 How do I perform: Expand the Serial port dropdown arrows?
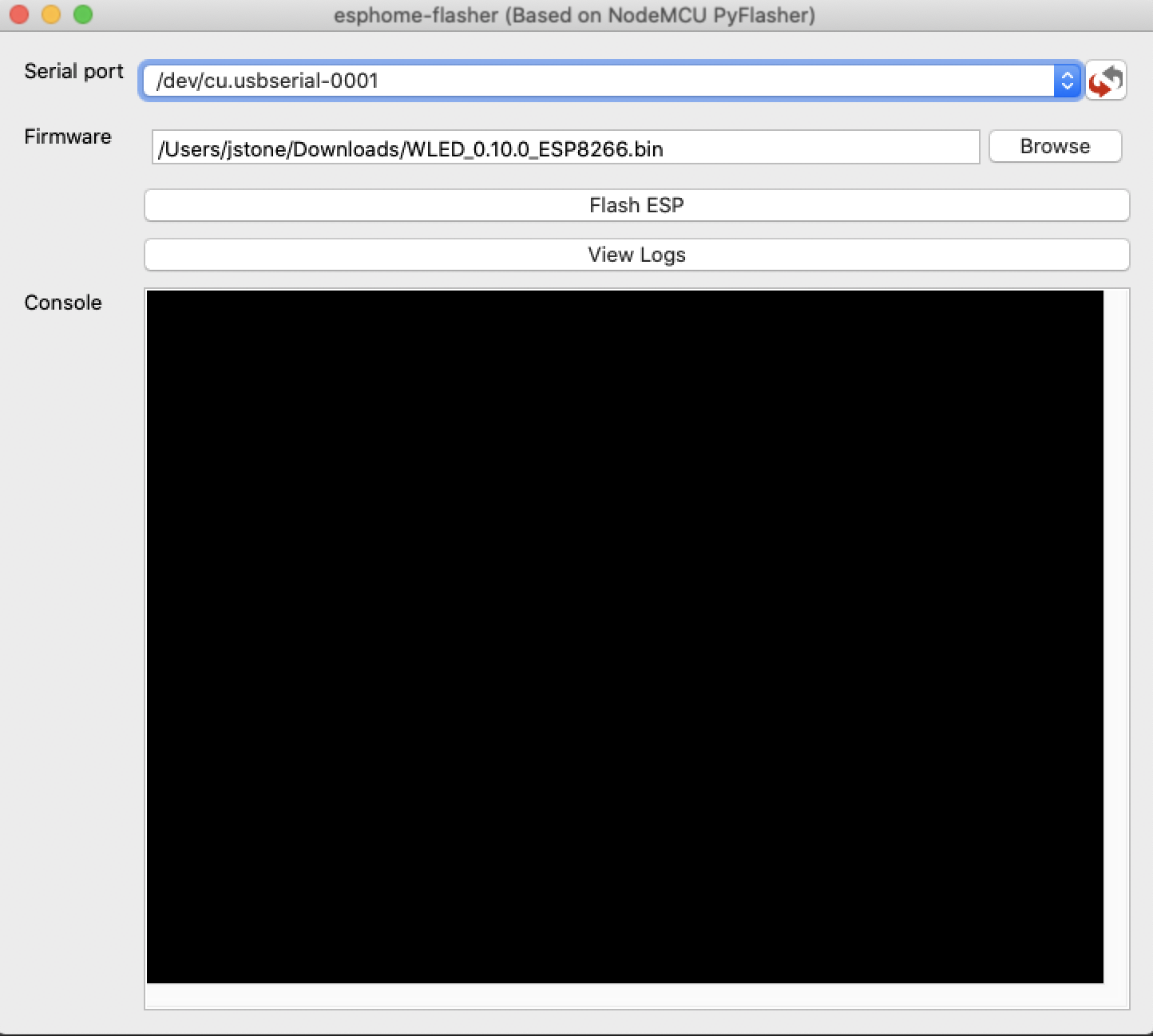tap(1067, 81)
